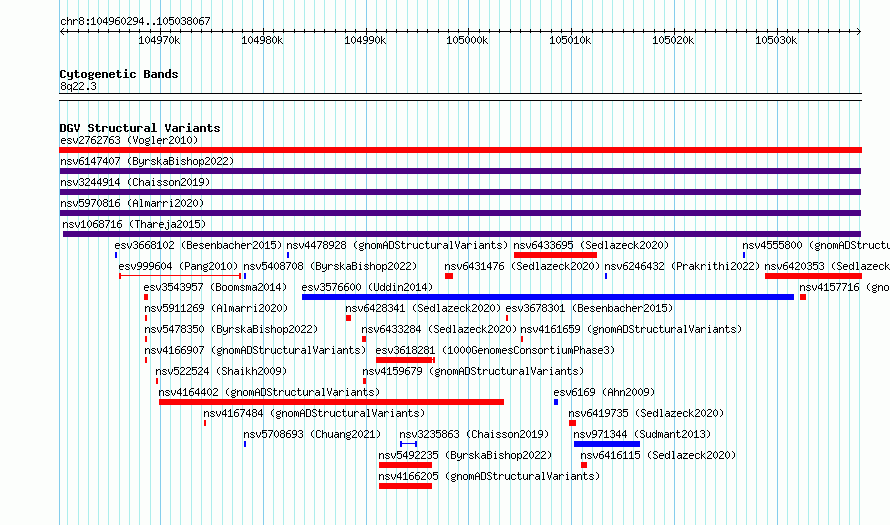This screenshot has width=890, height=525.
Task: Select nsv4167484 gnomAD variant label
Action: (x=314, y=413)
